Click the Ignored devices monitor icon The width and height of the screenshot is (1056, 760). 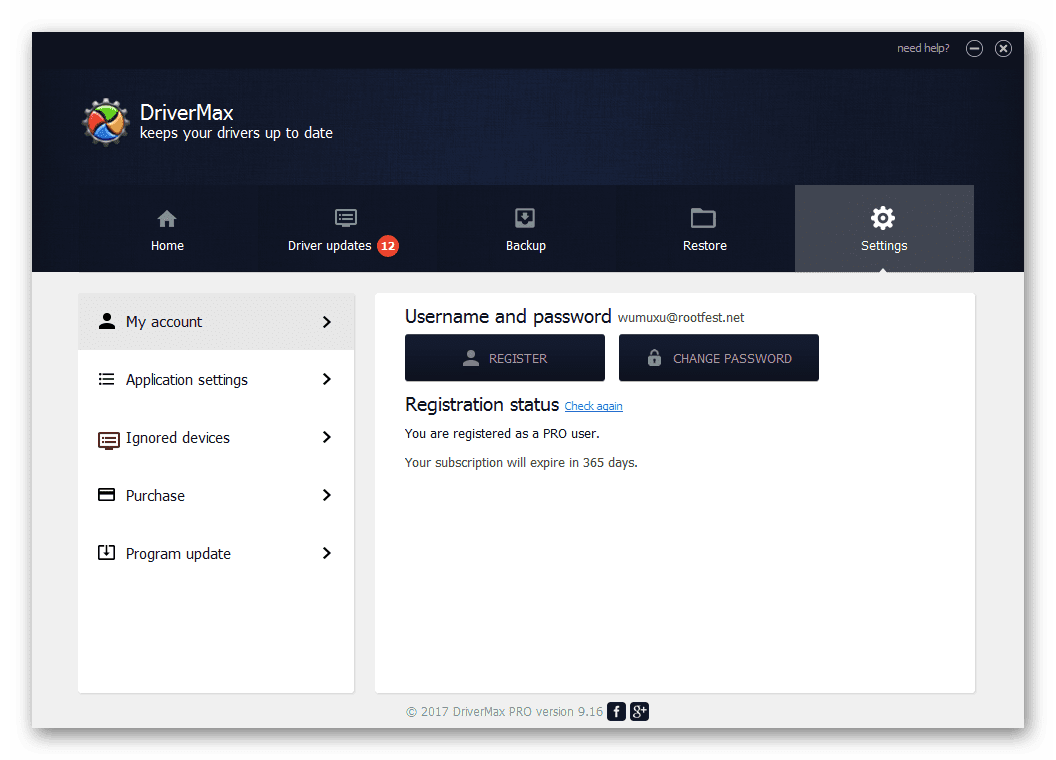coord(108,441)
